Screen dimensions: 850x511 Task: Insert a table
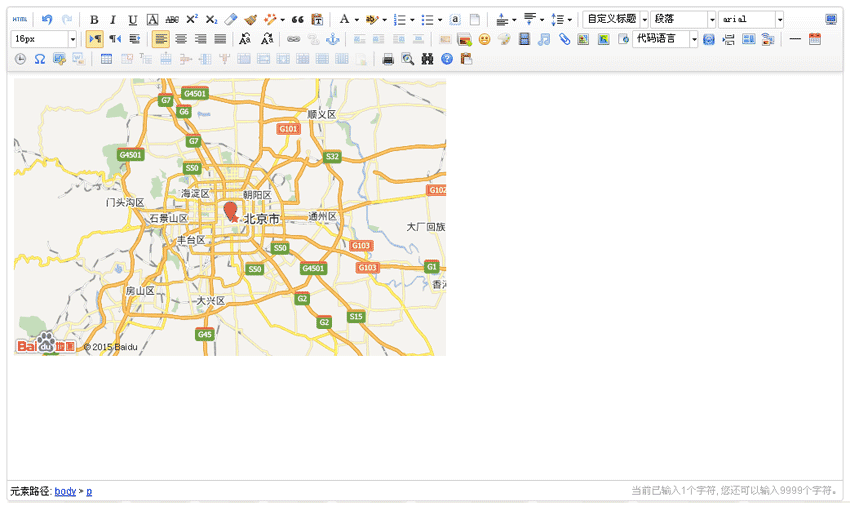point(107,59)
